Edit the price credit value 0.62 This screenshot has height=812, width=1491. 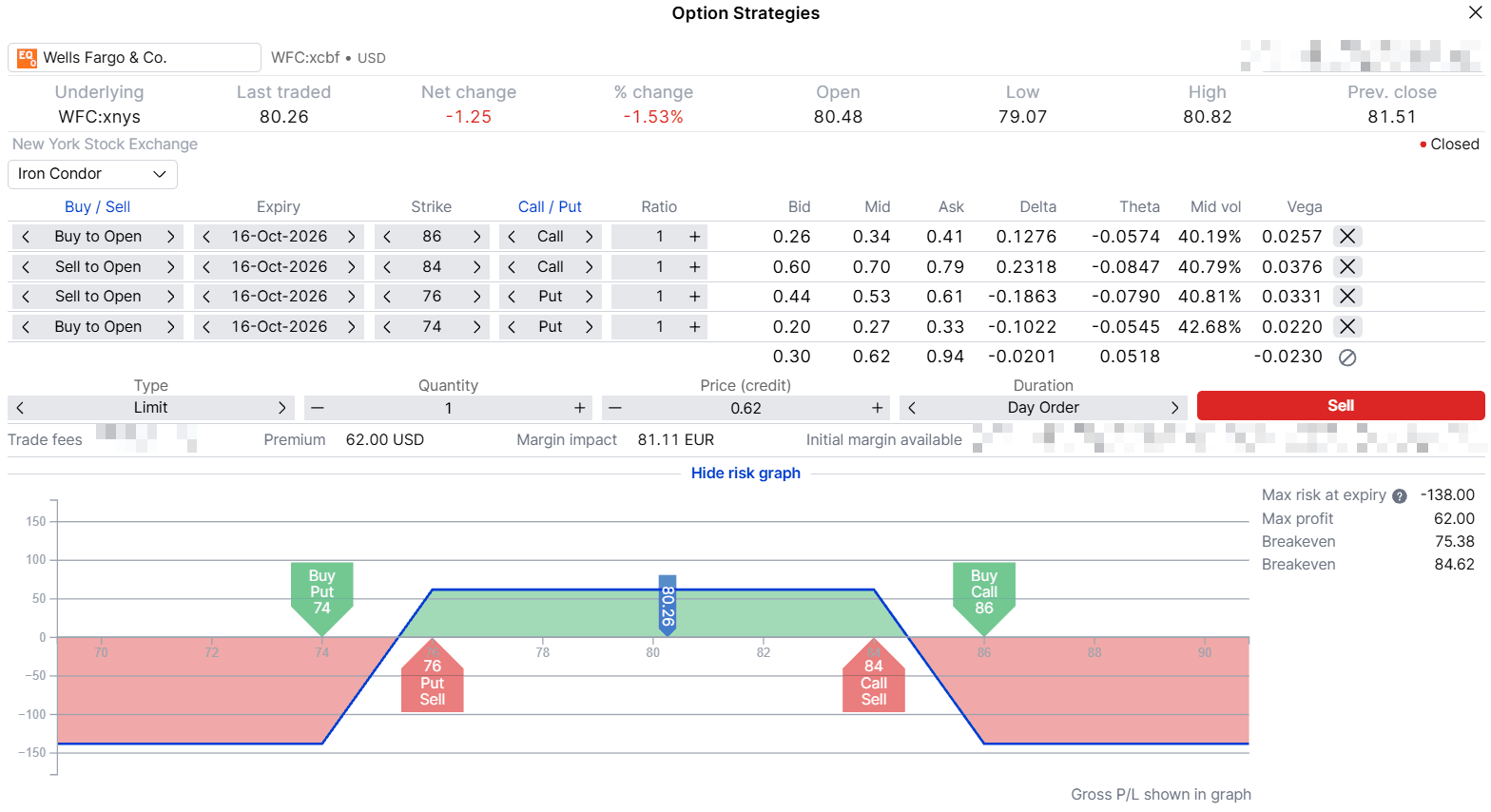pos(745,408)
